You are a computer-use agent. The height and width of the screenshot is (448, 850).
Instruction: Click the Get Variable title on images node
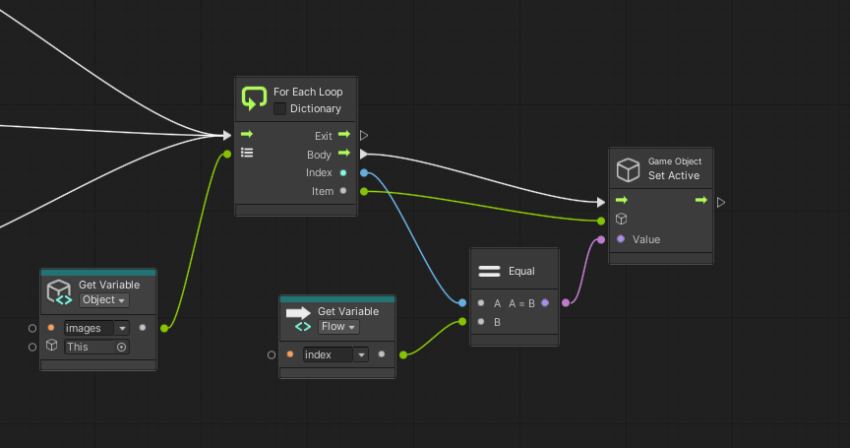109,285
